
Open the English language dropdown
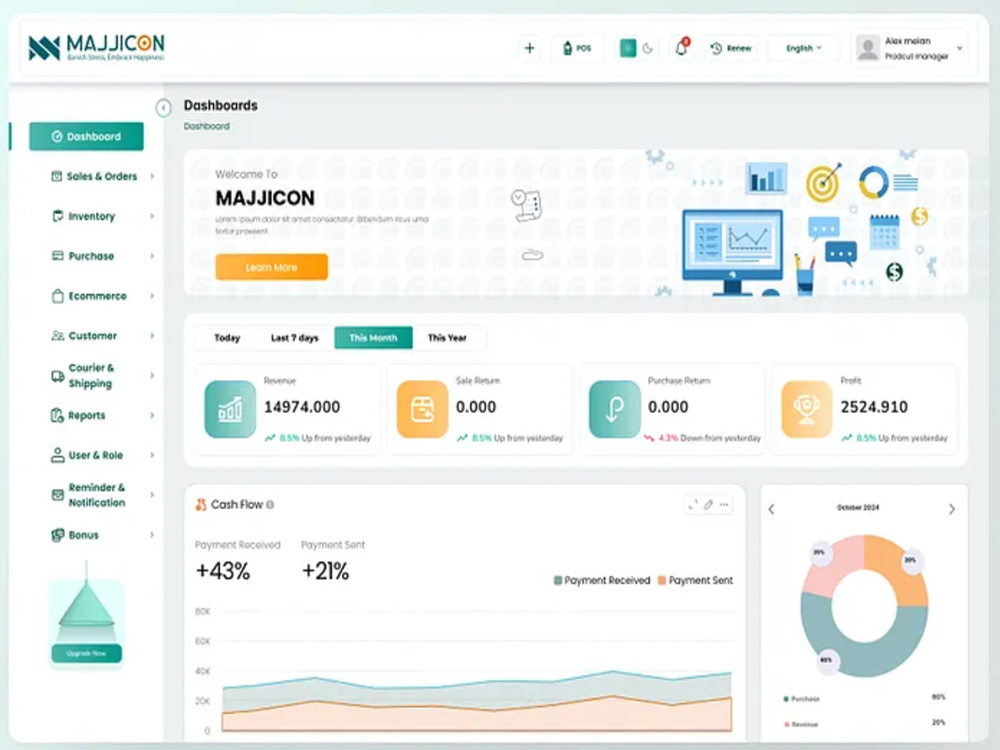(x=804, y=48)
